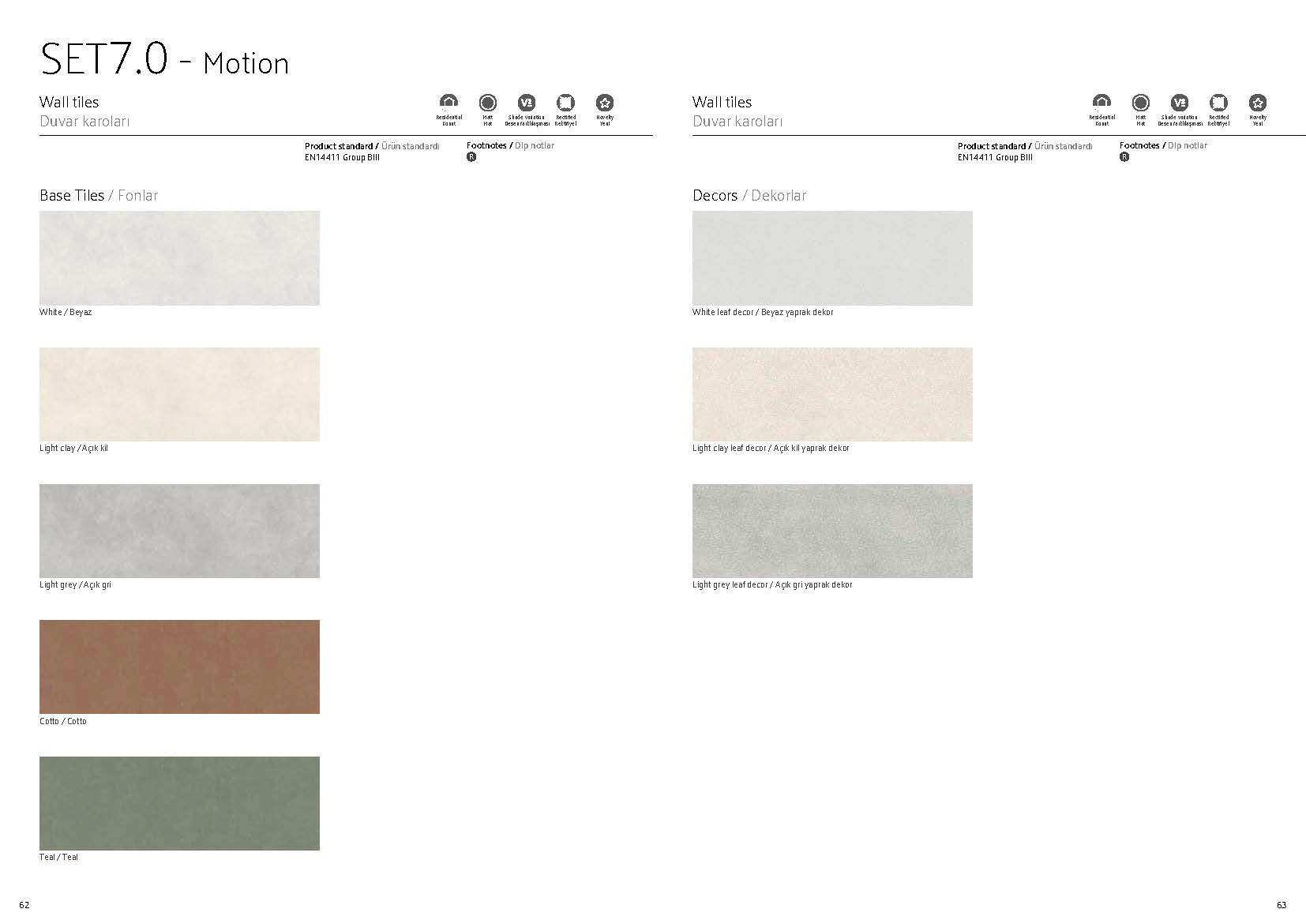Click the Light grey leaf decor thumbnail
Screen dimensions: 1306x924
[832, 531]
